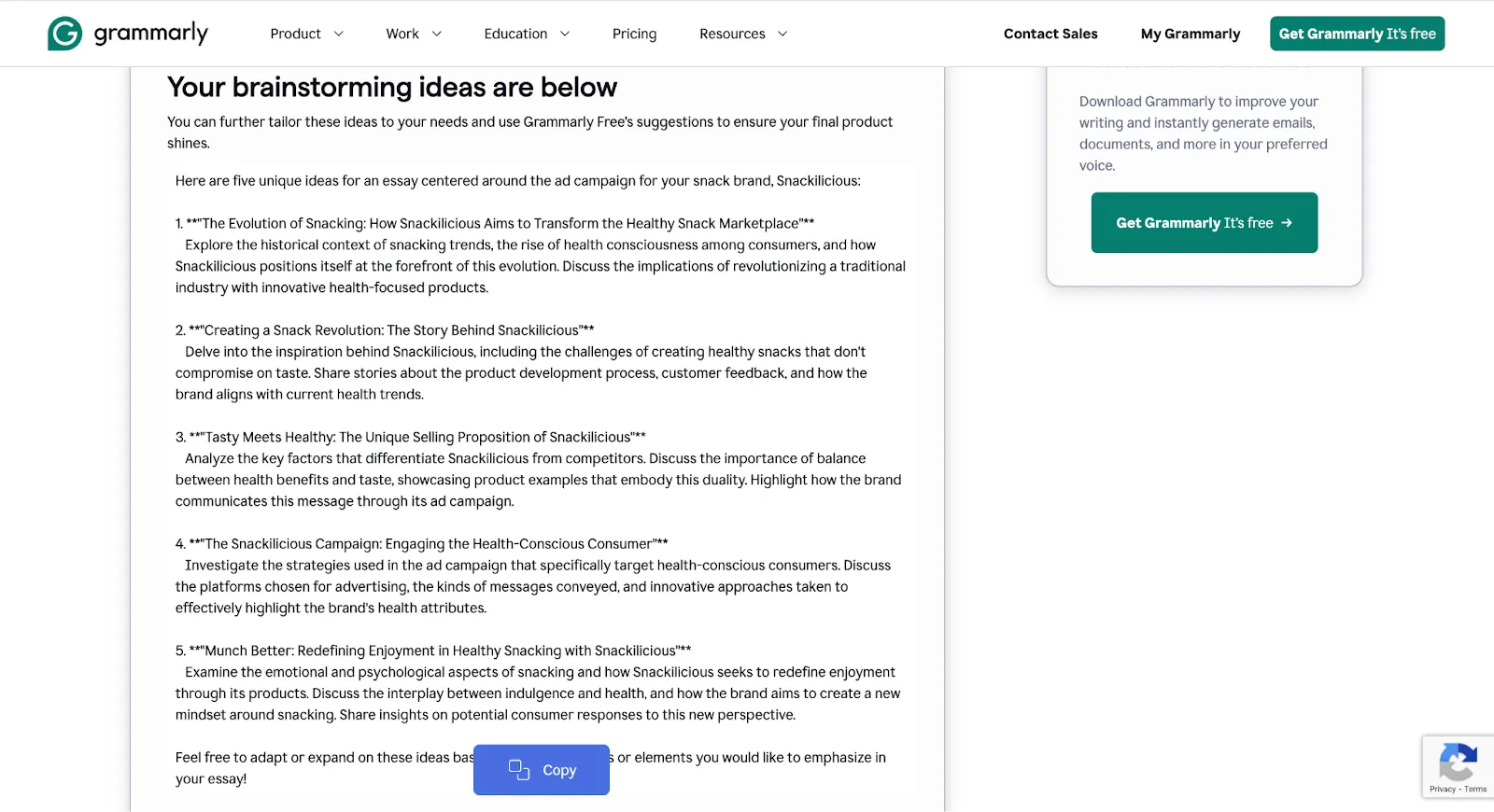
Task: Click heading "Your brainstorming ideas are below"
Action: click(x=392, y=87)
